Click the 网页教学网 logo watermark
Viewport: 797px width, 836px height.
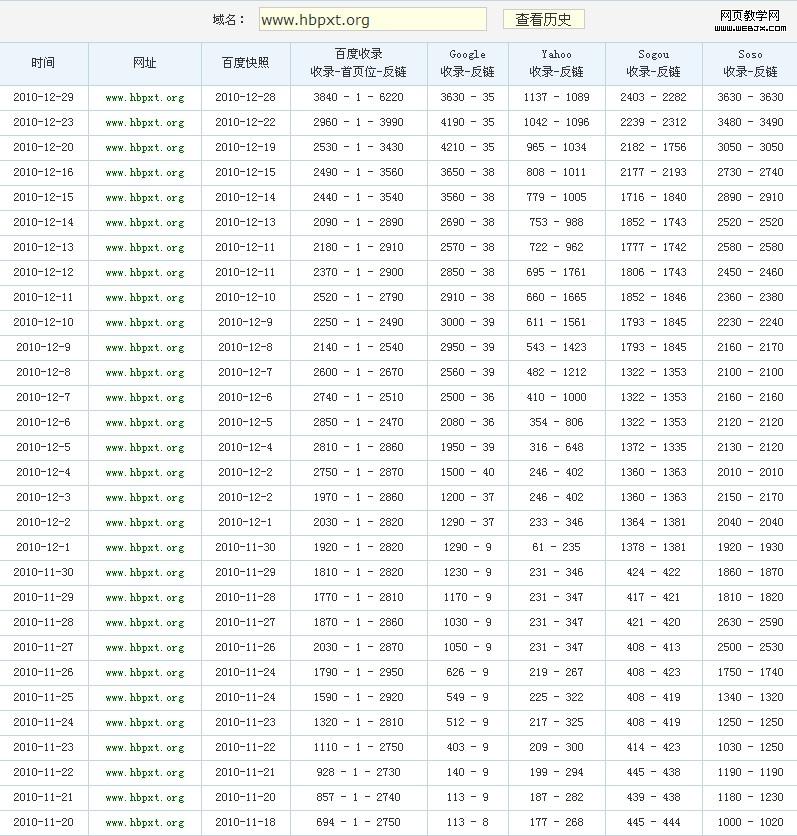[749, 20]
